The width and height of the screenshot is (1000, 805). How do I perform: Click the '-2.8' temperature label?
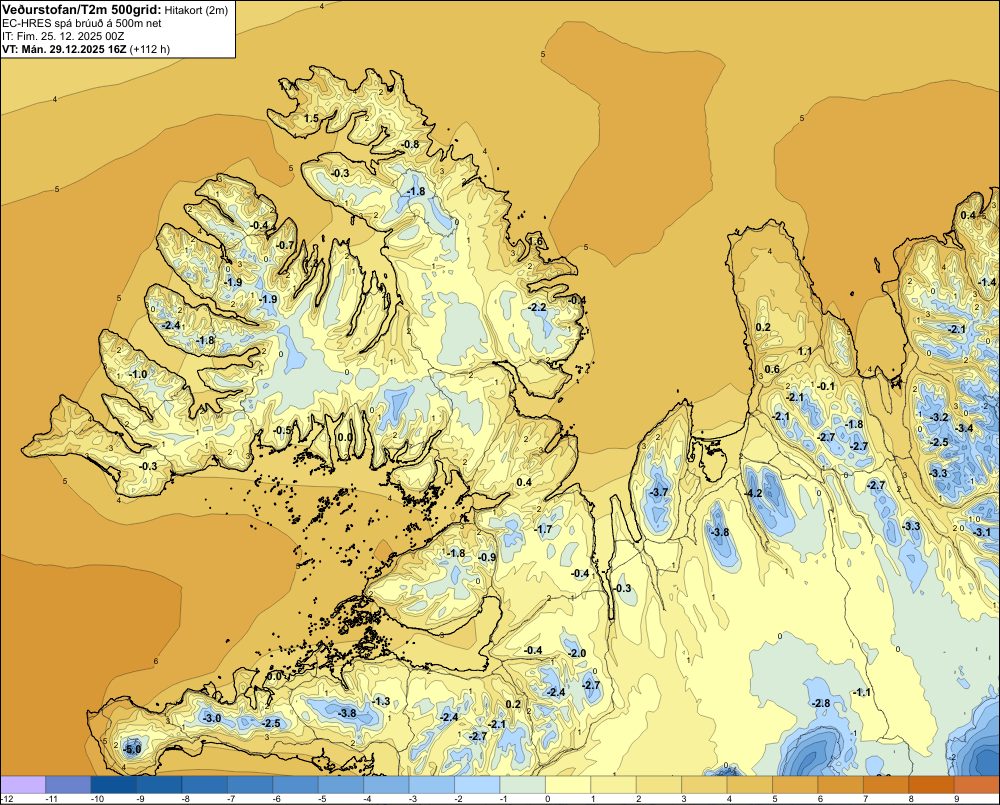(821, 703)
